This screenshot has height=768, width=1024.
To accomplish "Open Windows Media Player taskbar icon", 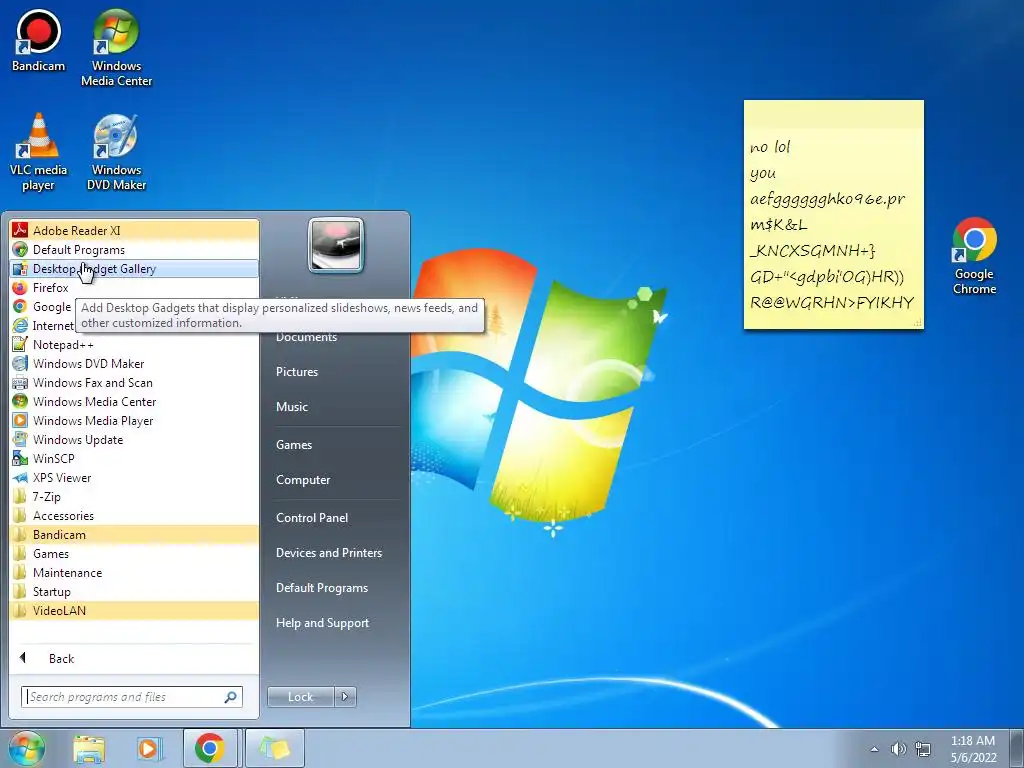I will (149, 748).
